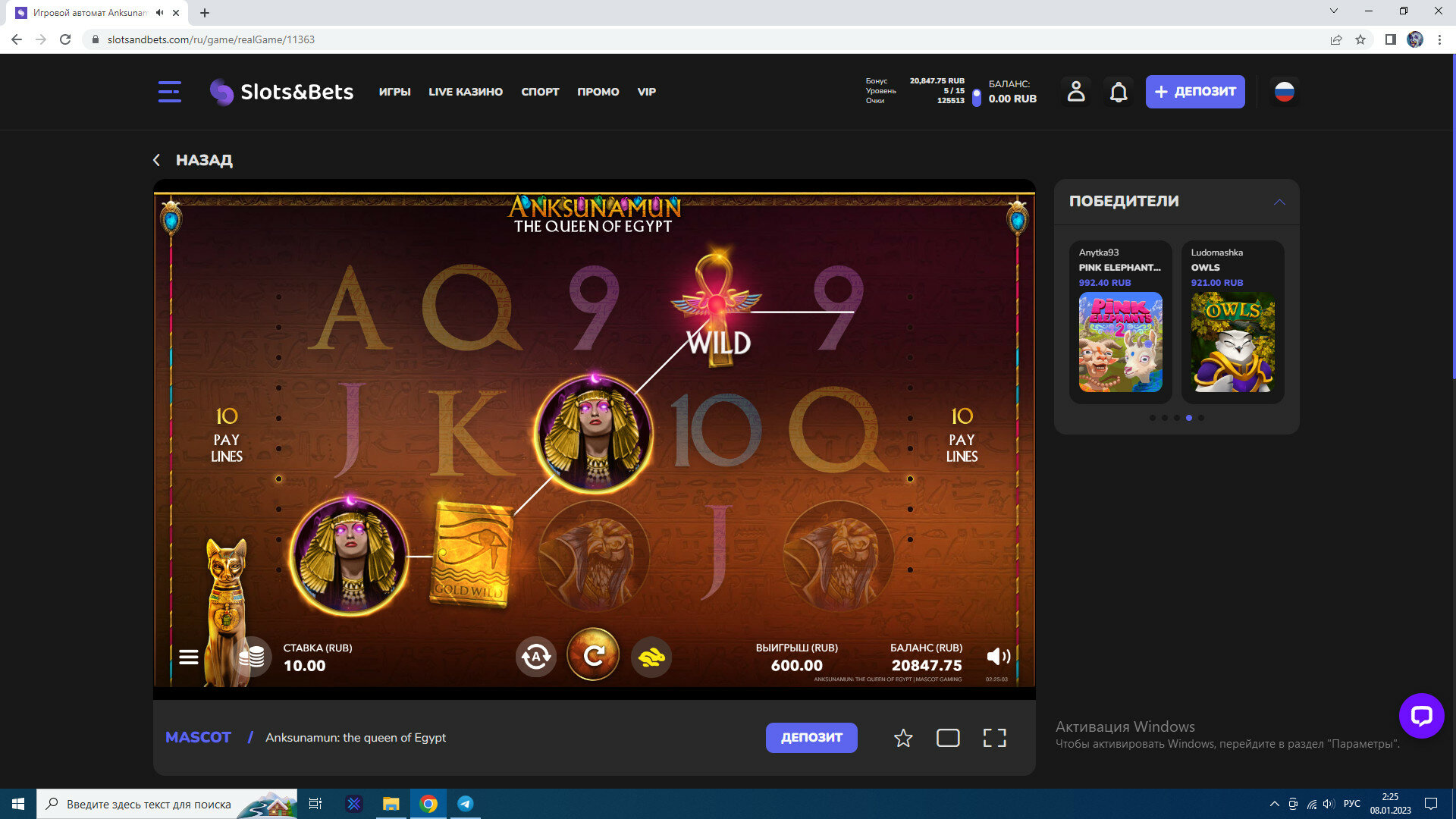Enter fullscreen mode for the game
The width and height of the screenshot is (1456, 819).
[x=994, y=738]
